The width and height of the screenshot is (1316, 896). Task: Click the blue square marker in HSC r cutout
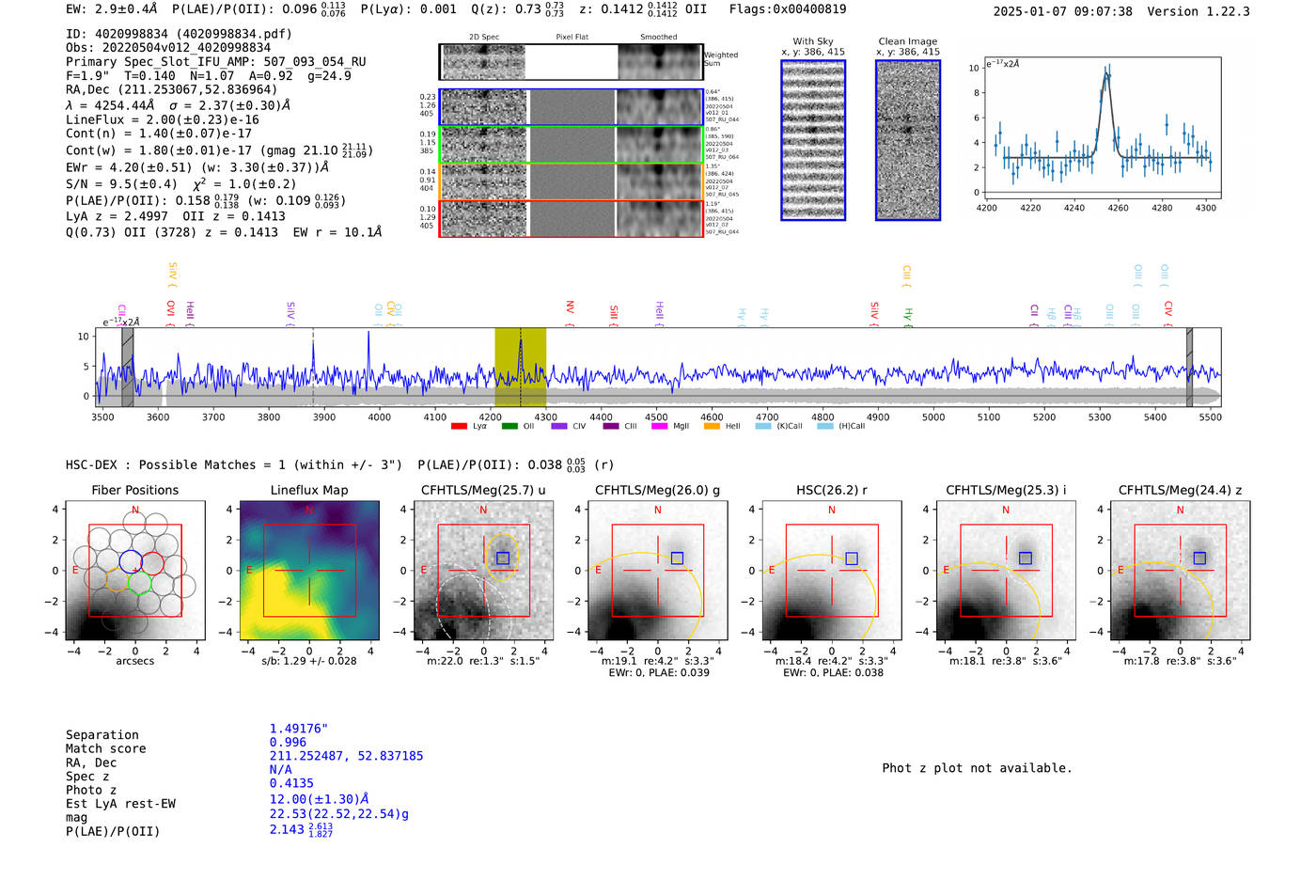[852, 558]
